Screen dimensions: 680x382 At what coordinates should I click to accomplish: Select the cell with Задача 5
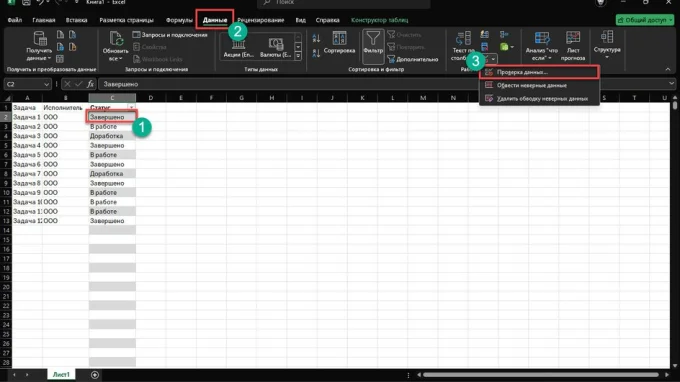(x=27, y=155)
